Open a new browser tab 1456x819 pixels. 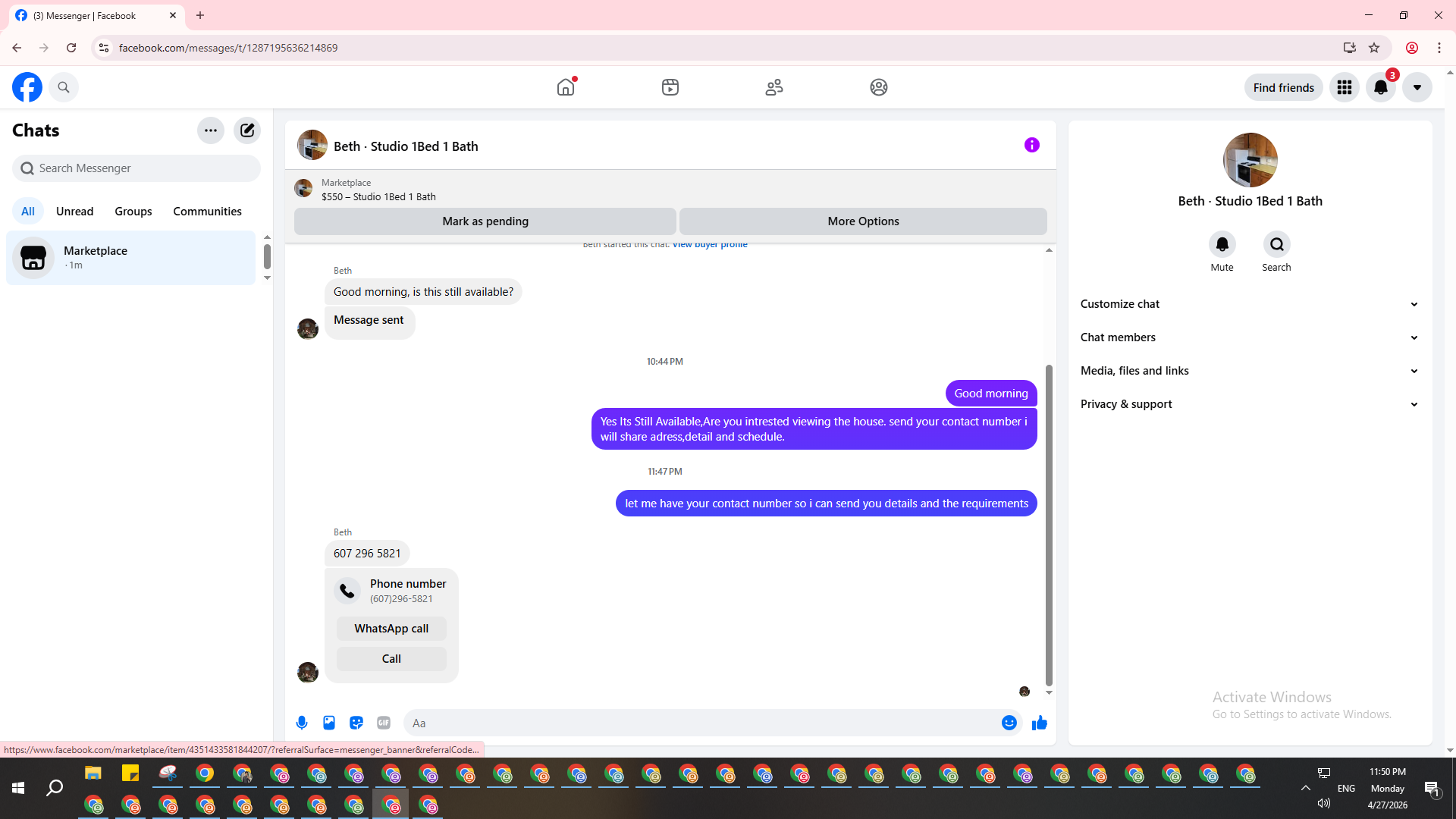tap(200, 15)
